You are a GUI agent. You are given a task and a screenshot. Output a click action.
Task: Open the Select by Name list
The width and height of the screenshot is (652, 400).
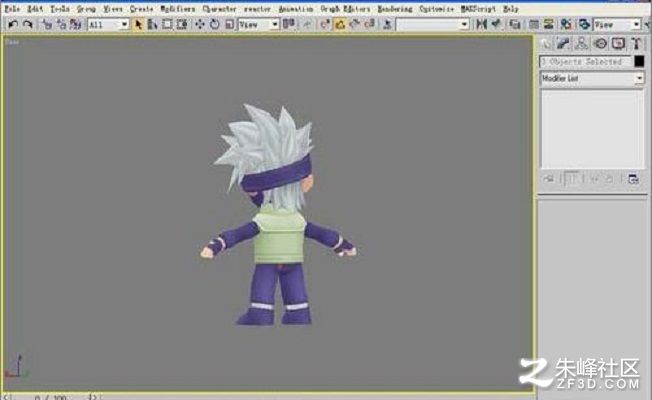[152, 25]
